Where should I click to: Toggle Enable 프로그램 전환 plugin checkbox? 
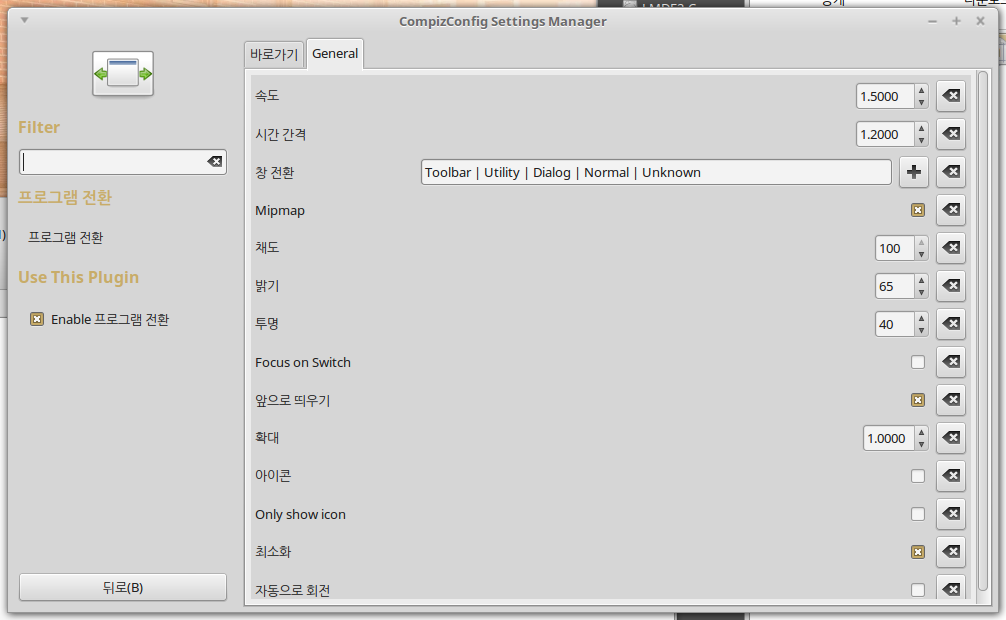pos(37,319)
